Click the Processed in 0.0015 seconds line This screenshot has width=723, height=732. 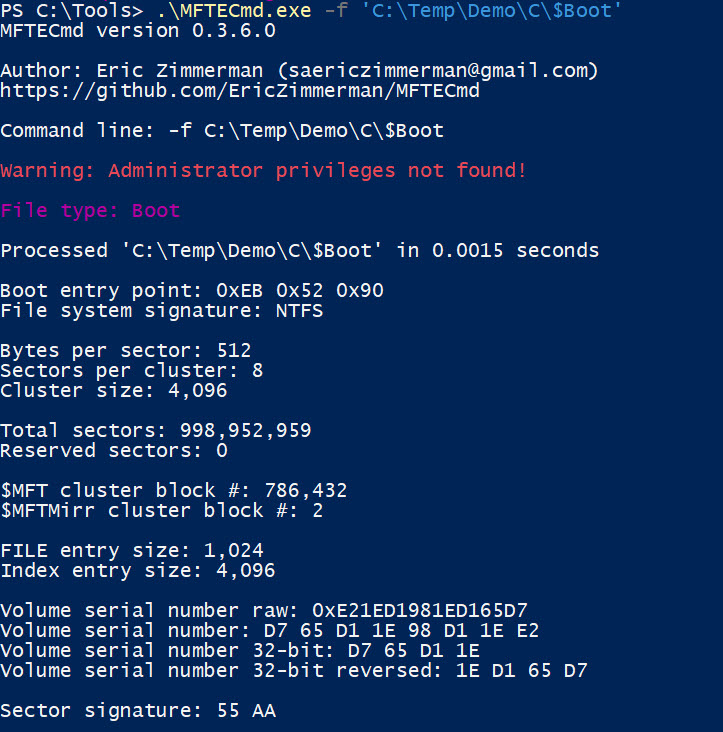pyautogui.click(x=299, y=251)
